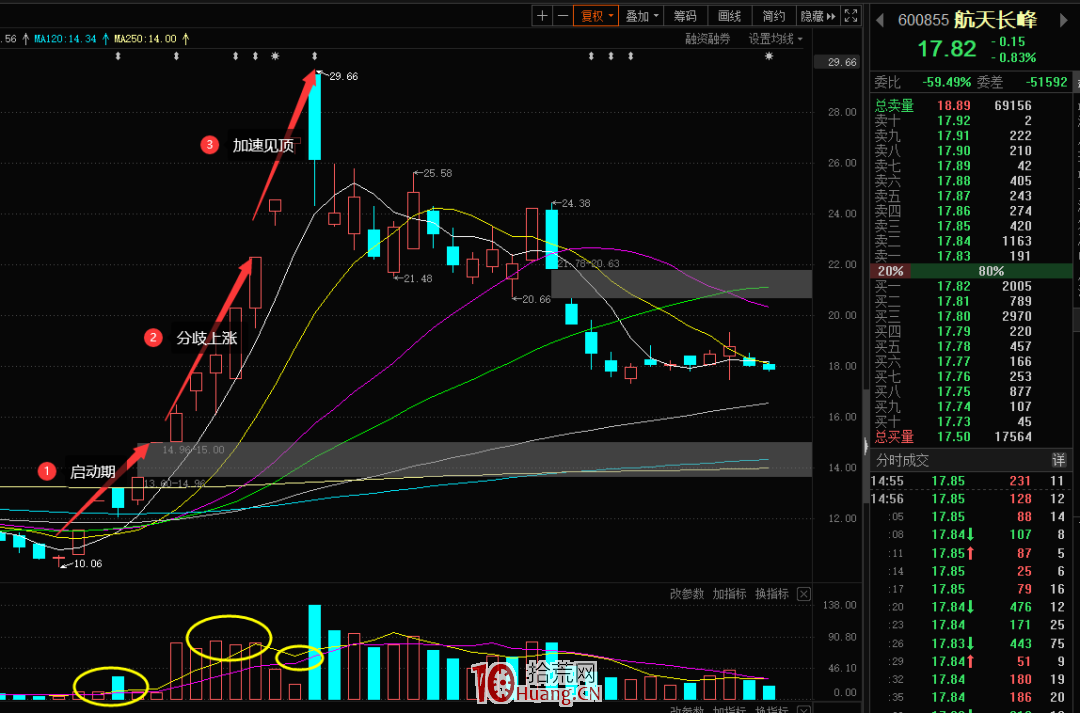The height and width of the screenshot is (713, 1080).
Task: Click 改参数 in the volume indicator panel
Action: coord(687,594)
